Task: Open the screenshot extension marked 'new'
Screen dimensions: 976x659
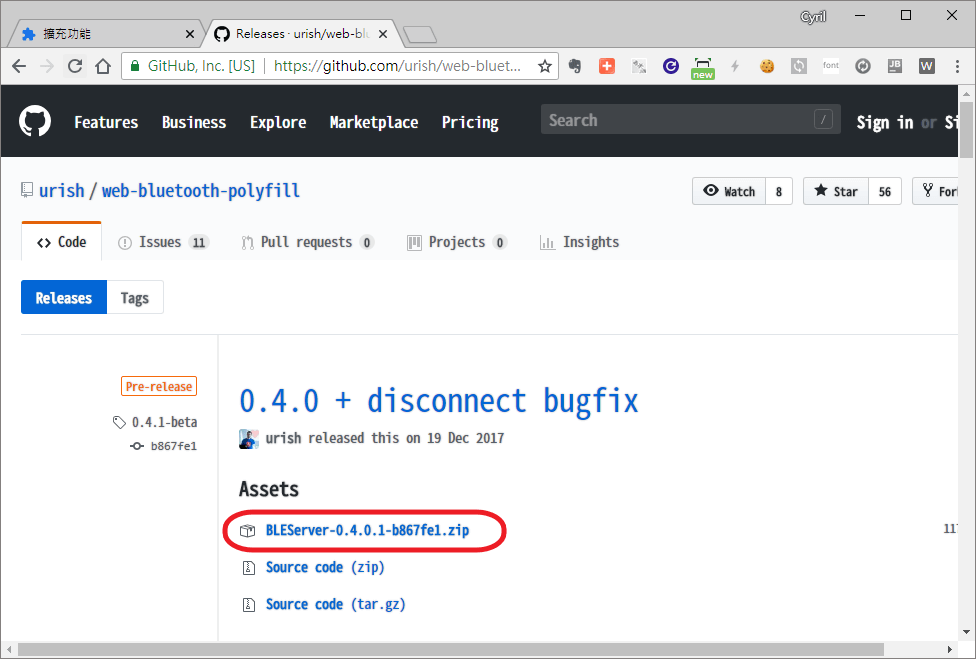Action: [x=703, y=68]
